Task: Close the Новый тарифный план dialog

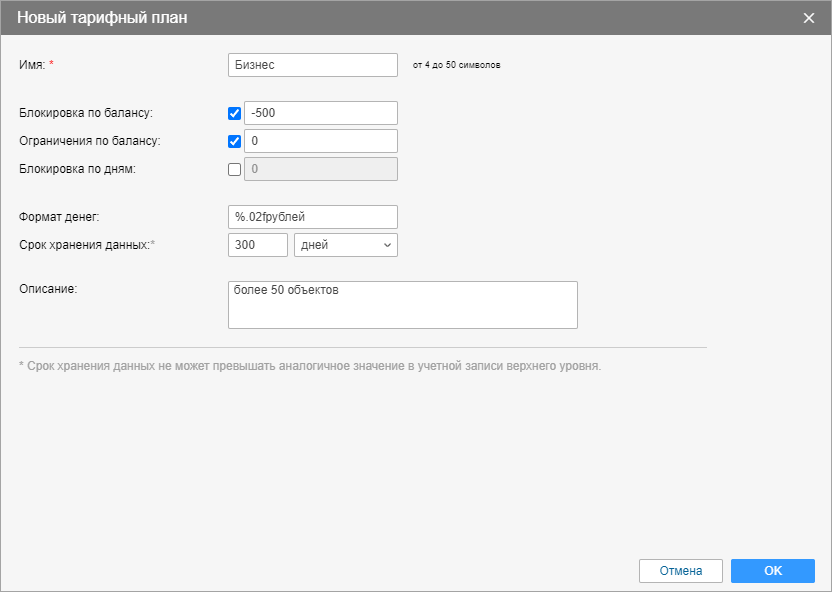Action: pyautogui.click(x=809, y=18)
